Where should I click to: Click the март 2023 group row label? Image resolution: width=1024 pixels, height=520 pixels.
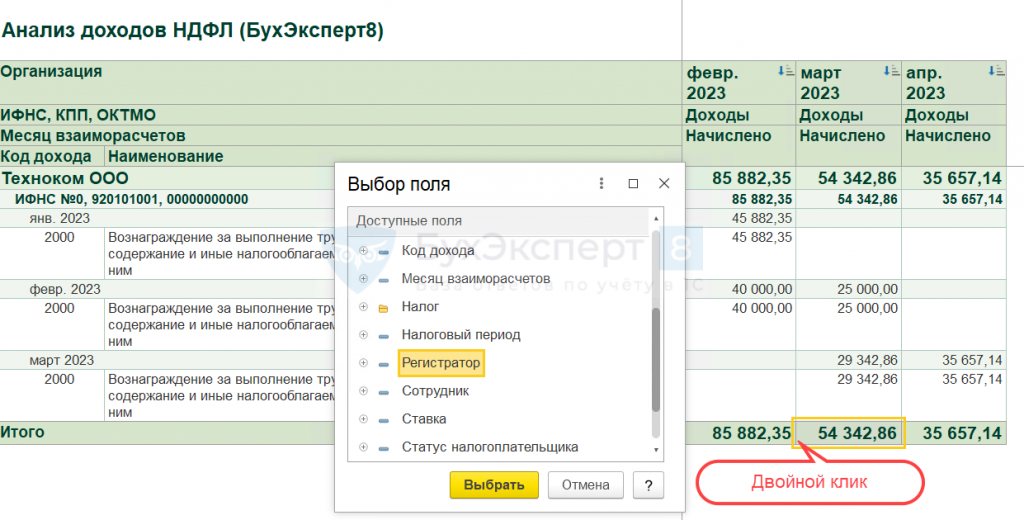click(x=61, y=360)
